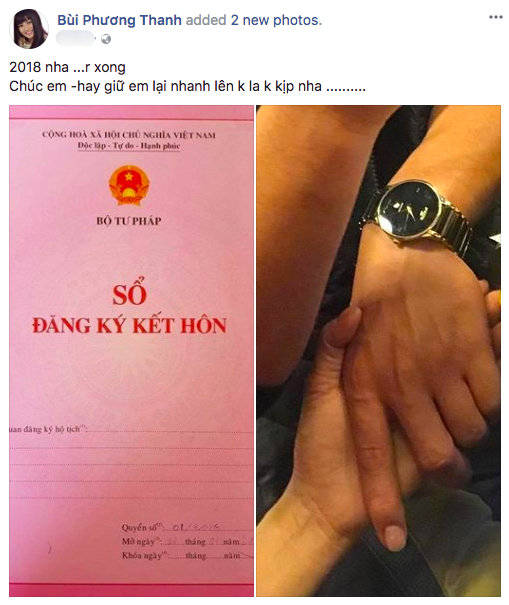Click the caption line starting "Chúc em"
509x605 pixels.
[188, 86]
